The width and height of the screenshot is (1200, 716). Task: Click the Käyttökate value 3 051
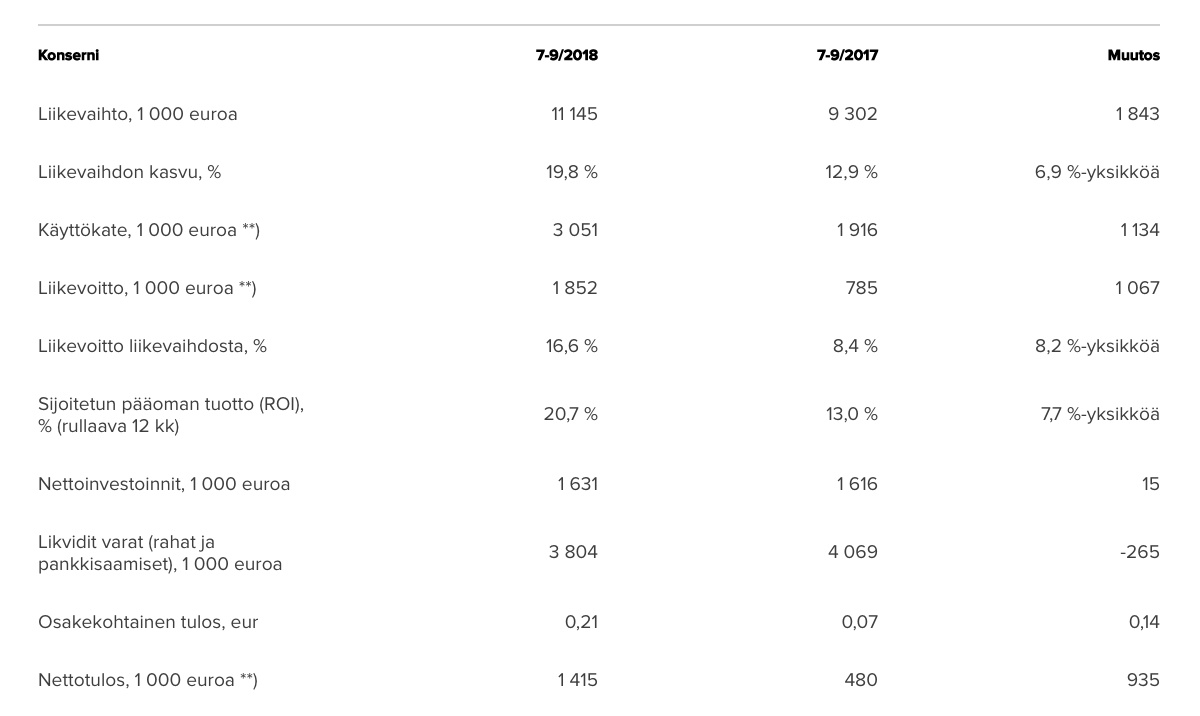[x=575, y=230]
